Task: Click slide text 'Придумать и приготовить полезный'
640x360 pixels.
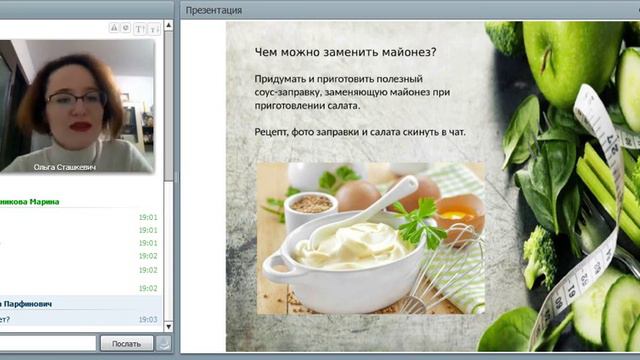Action: (x=338, y=79)
